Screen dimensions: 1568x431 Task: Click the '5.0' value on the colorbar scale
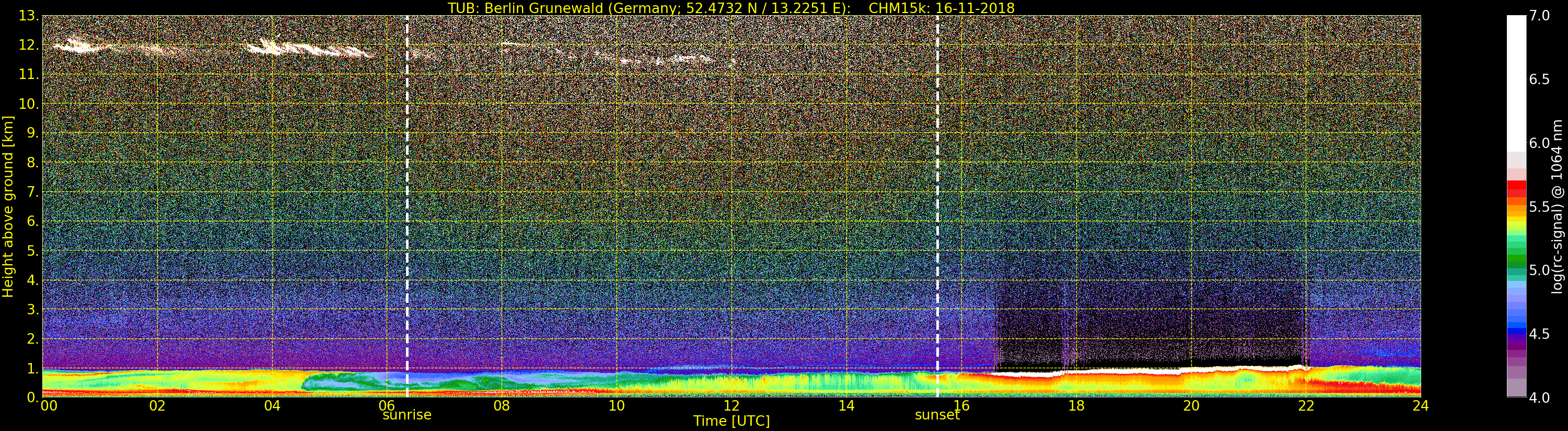coord(1539,270)
